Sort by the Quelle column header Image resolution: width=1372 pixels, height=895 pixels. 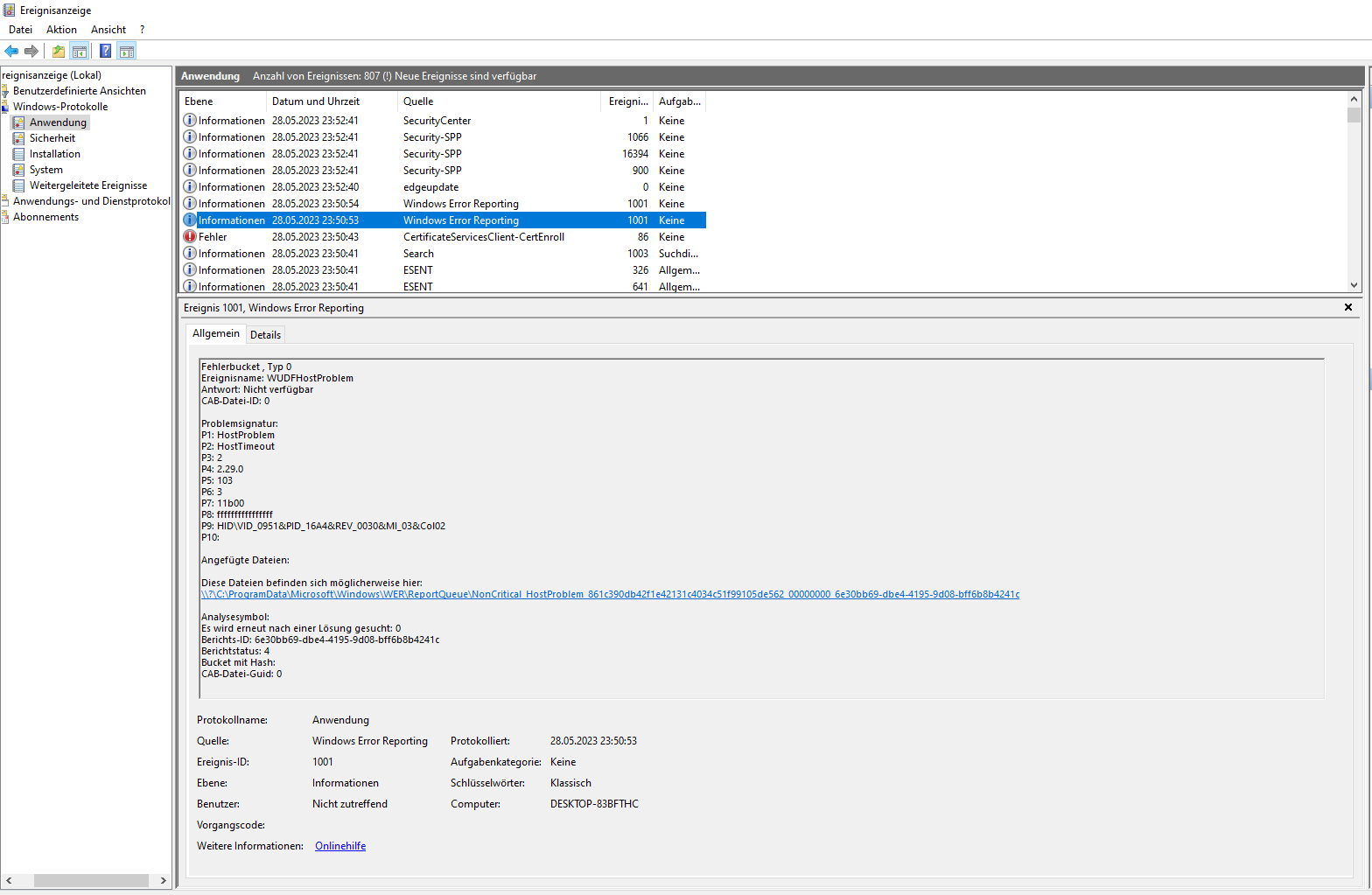[x=500, y=101]
